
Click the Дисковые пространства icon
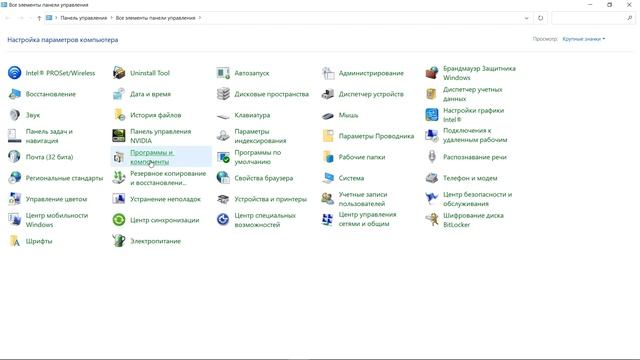223,94
